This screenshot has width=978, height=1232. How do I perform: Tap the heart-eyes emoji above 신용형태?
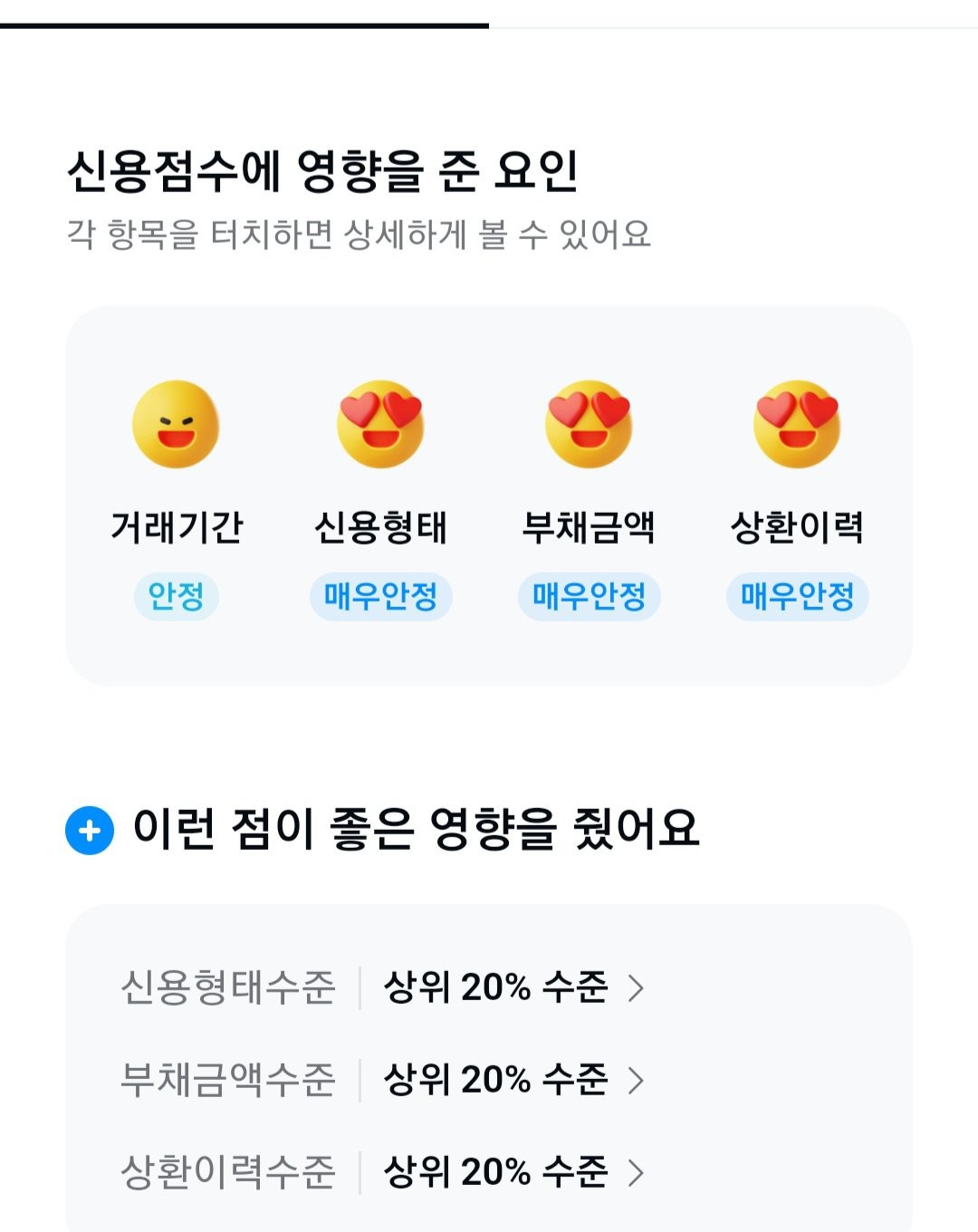[380, 424]
